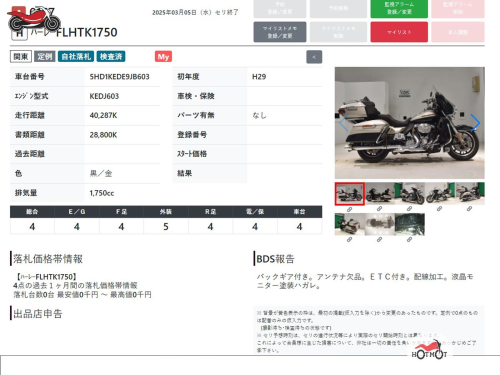Click the red My badge
500x375 pixels.
click(163, 57)
